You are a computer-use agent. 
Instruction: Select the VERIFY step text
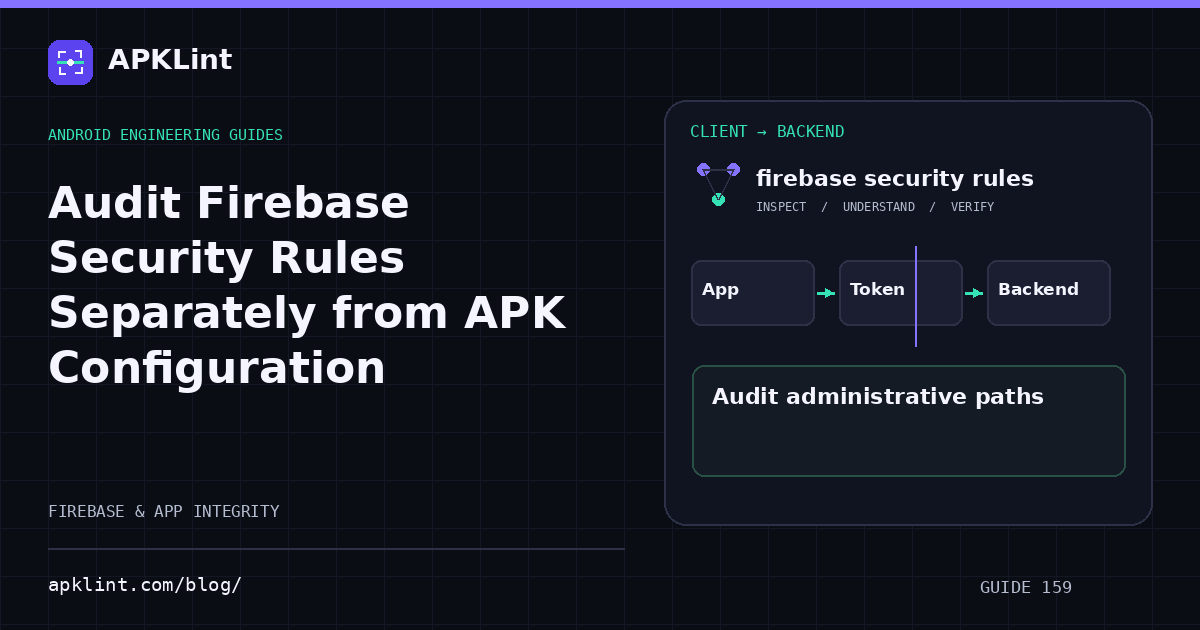tap(972, 207)
